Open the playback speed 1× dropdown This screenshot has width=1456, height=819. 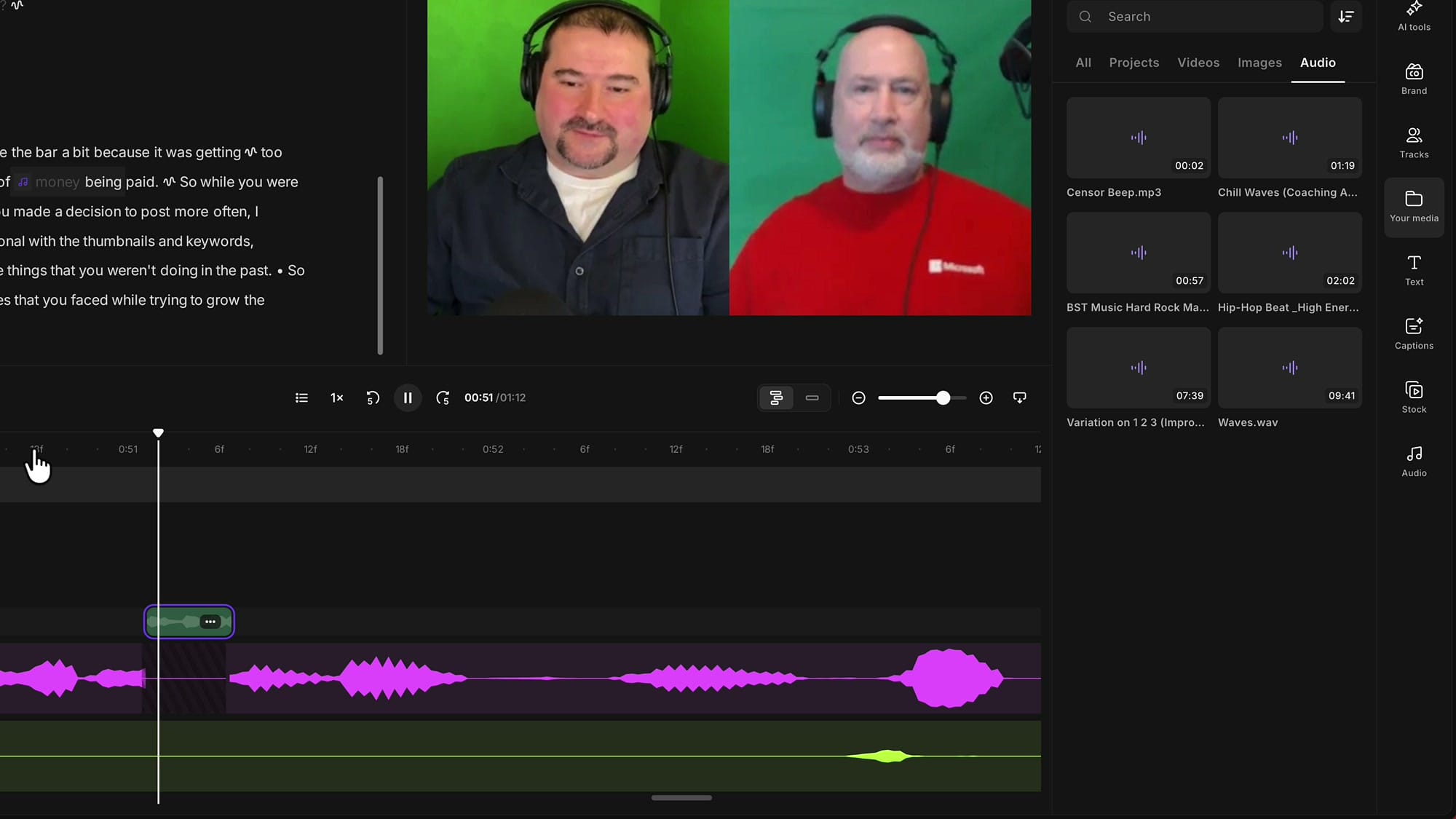(337, 397)
